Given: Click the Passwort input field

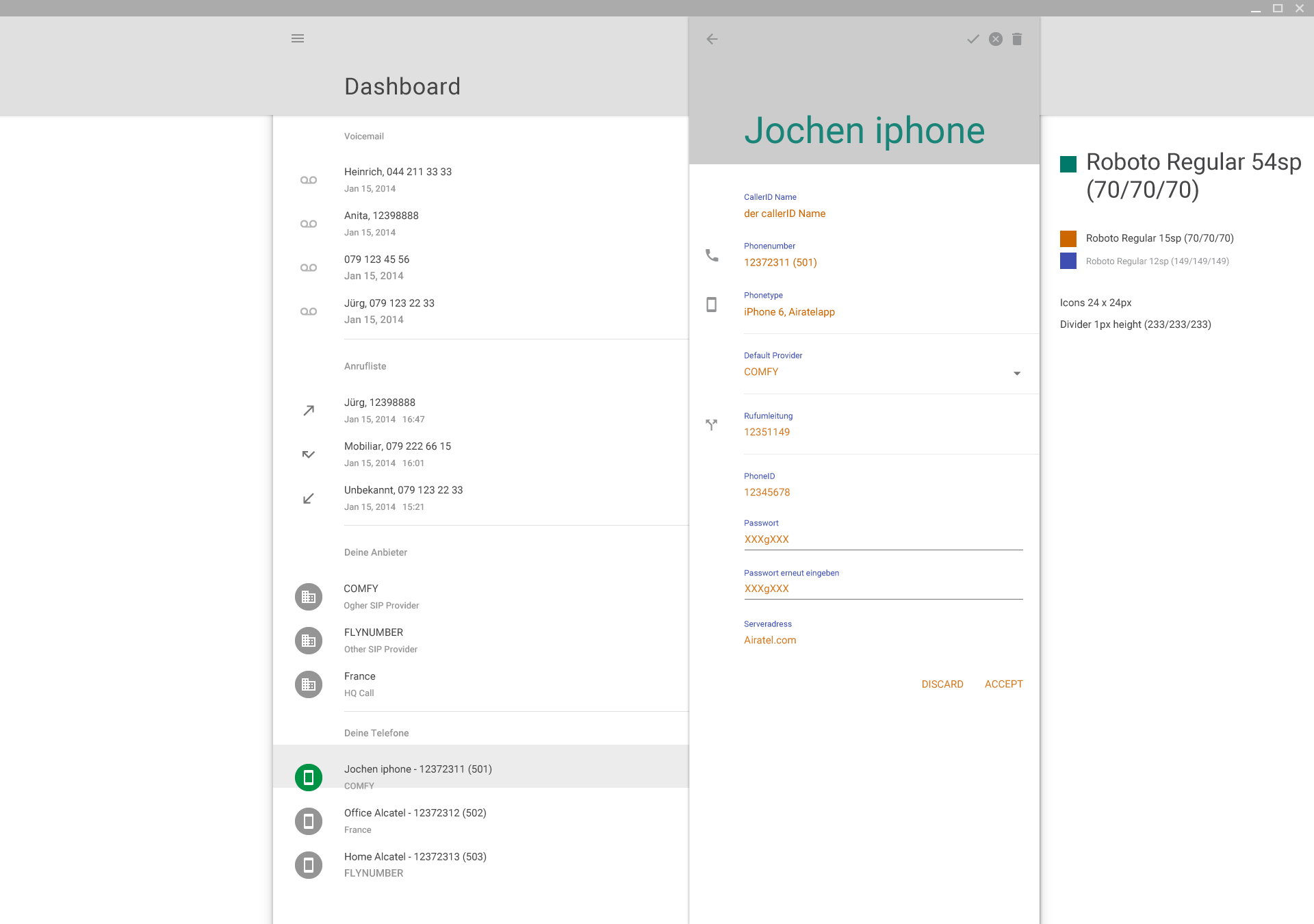Looking at the screenshot, I should [x=883, y=539].
